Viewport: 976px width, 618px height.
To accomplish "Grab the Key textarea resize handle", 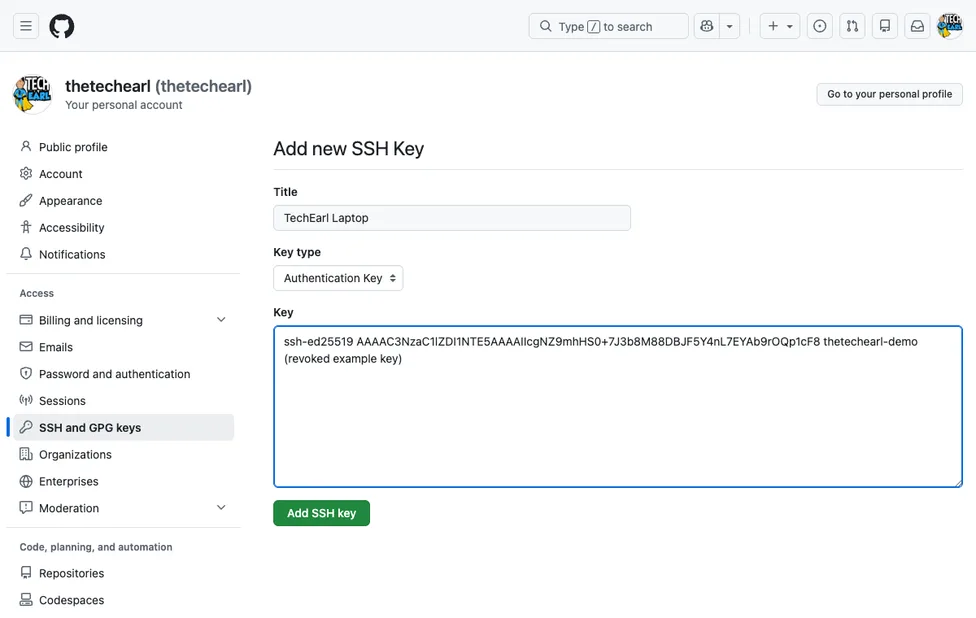I will tap(958, 483).
